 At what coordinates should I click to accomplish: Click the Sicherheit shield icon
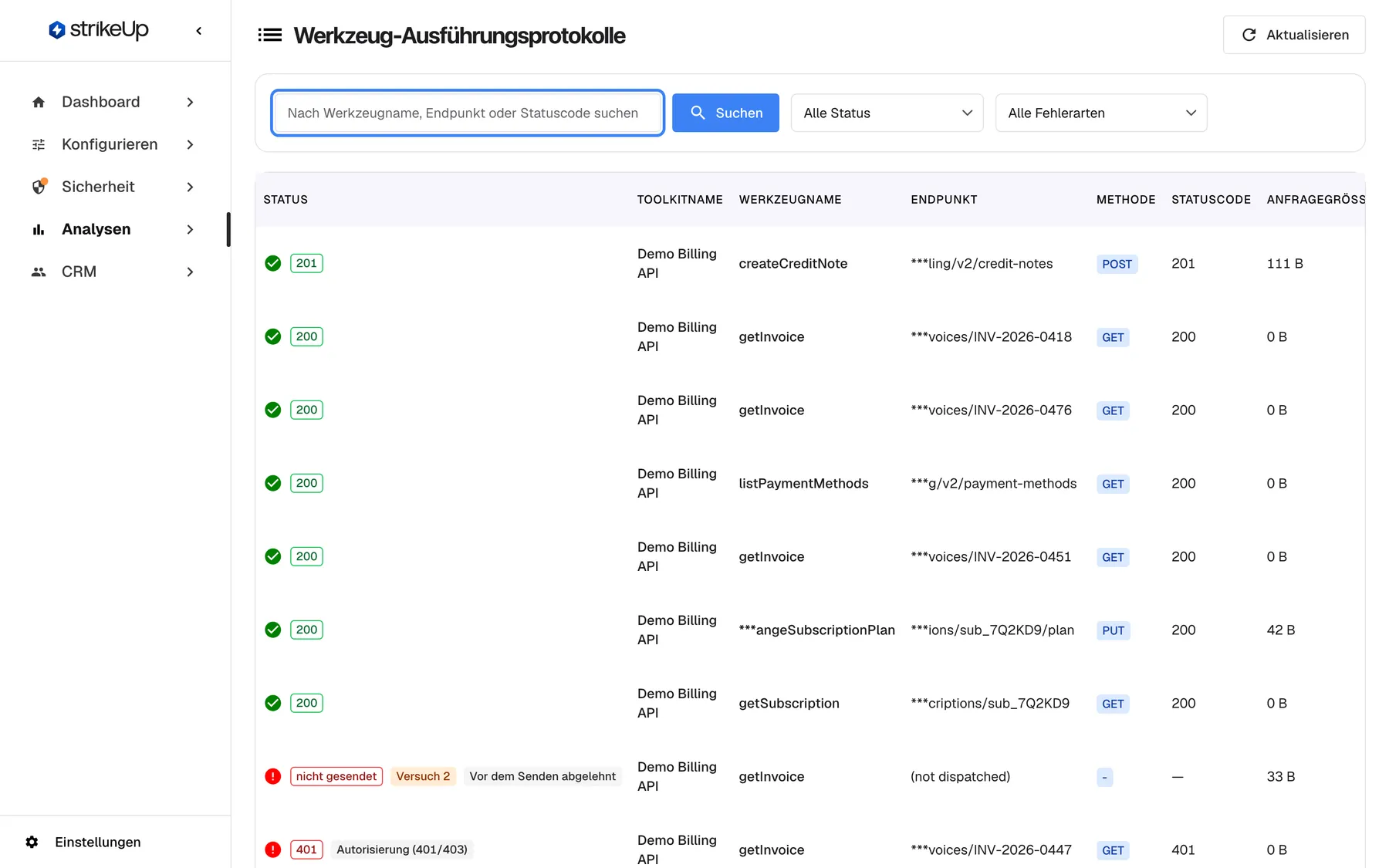(x=39, y=187)
